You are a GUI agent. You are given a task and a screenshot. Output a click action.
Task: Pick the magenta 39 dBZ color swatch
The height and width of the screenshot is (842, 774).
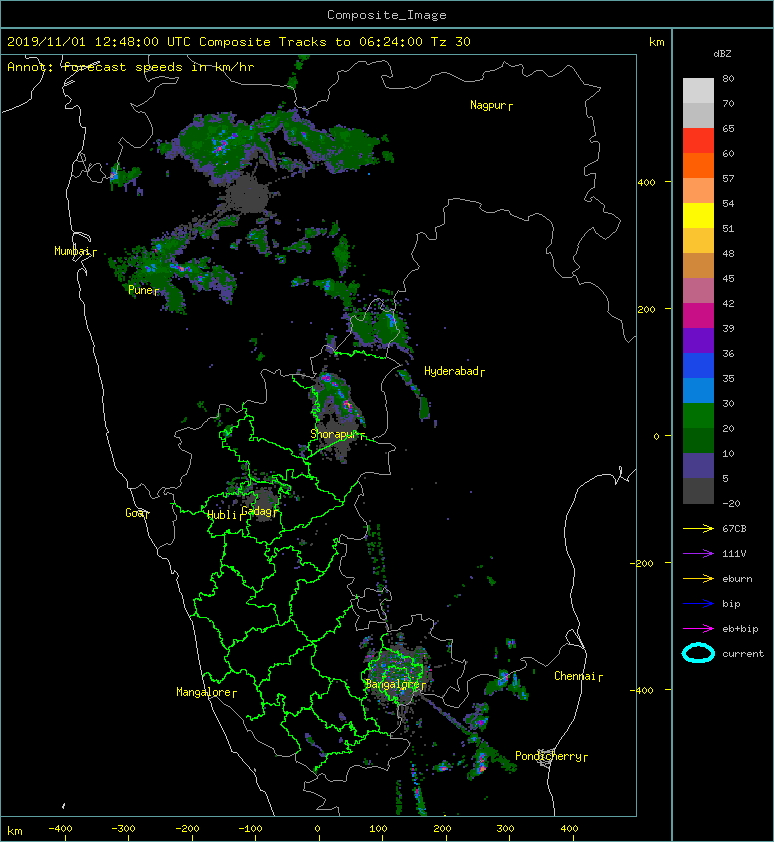698,316
